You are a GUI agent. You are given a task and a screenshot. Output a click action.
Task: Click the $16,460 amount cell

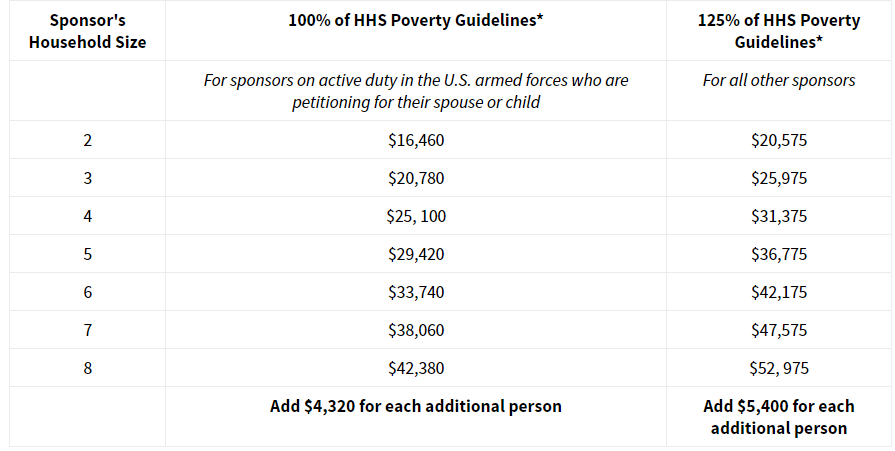coord(416,140)
